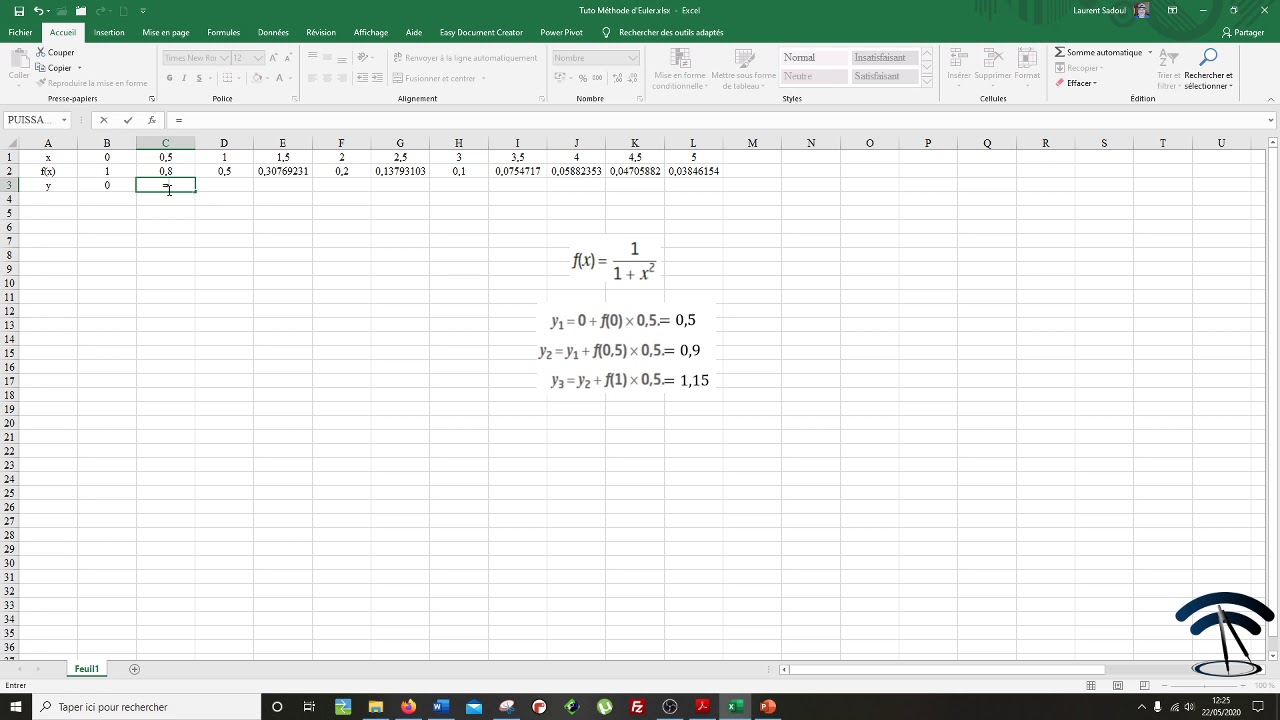Toggle italic I formatting

(184, 78)
